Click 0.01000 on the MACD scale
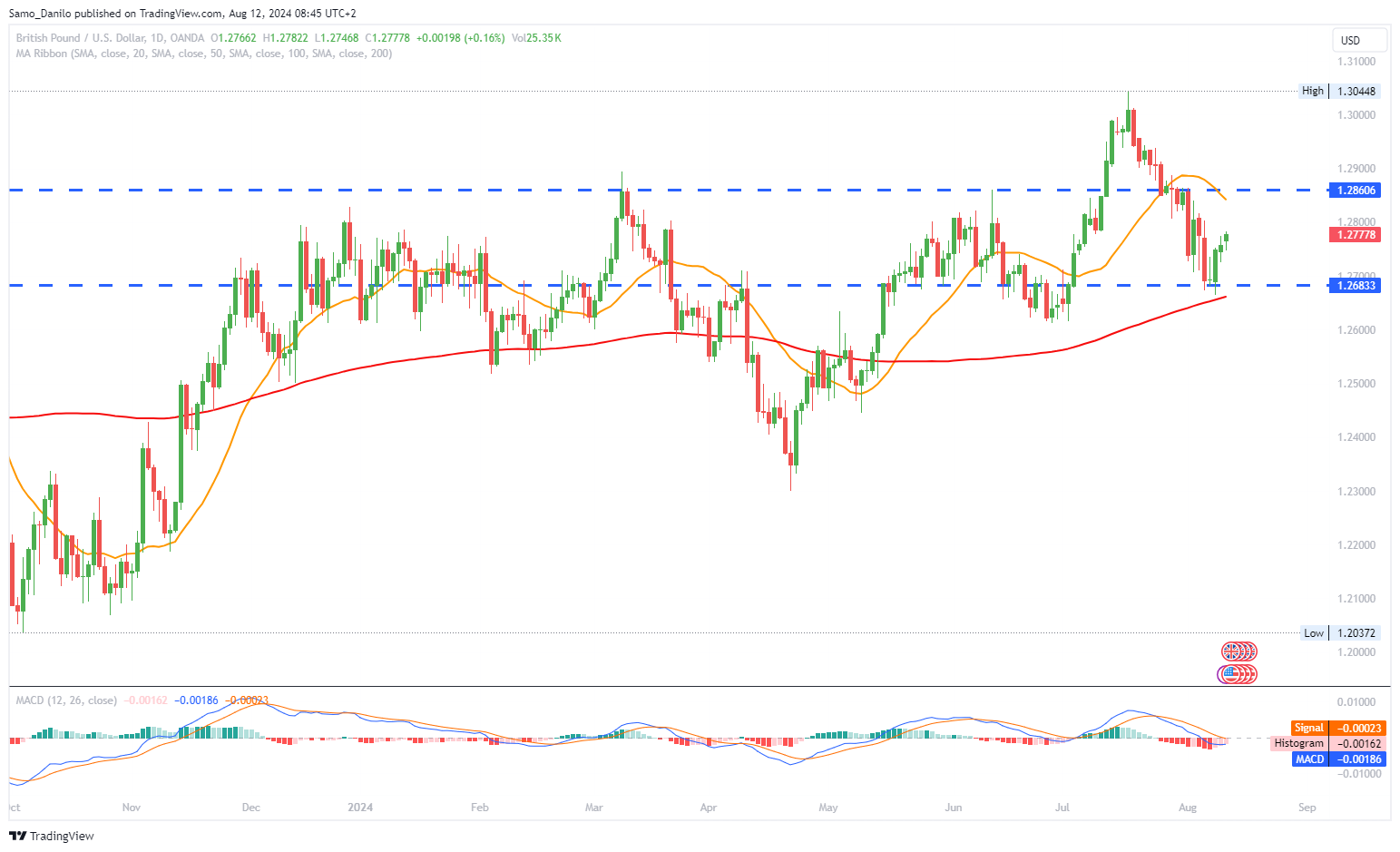 1356,702
